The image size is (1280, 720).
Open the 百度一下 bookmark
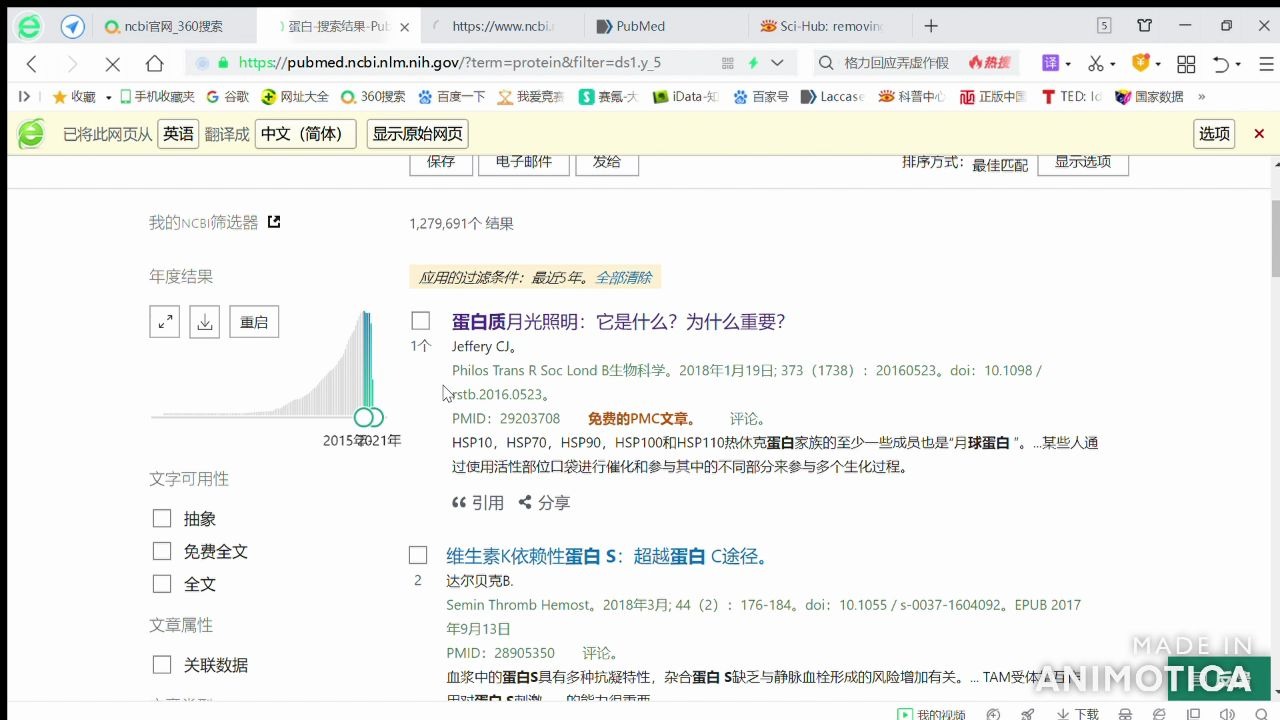452,97
